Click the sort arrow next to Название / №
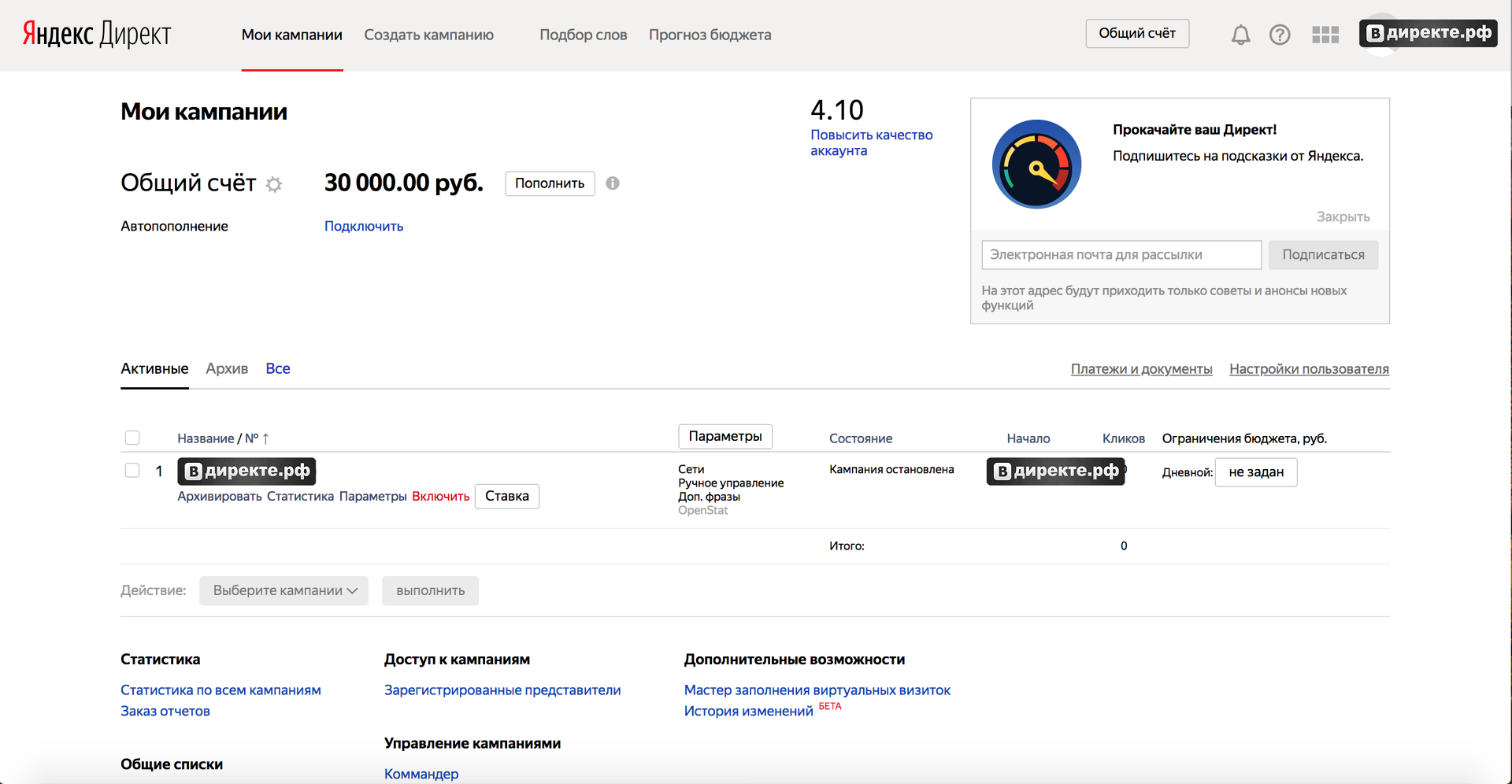Viewport: 1512px width, 784px height. (265, 438)
